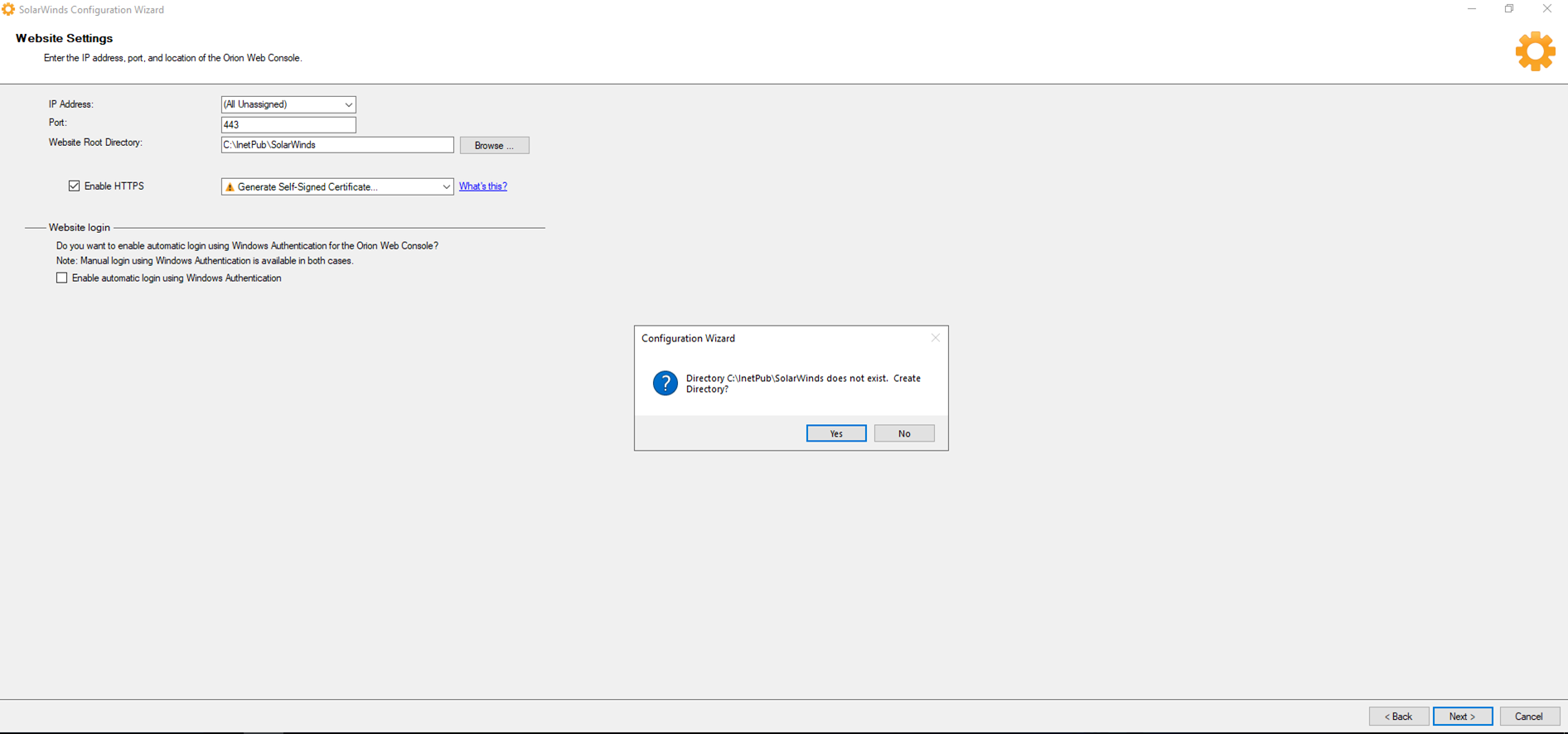Close the SolarWinds Configuration Wizard window

coord(1546,9)
